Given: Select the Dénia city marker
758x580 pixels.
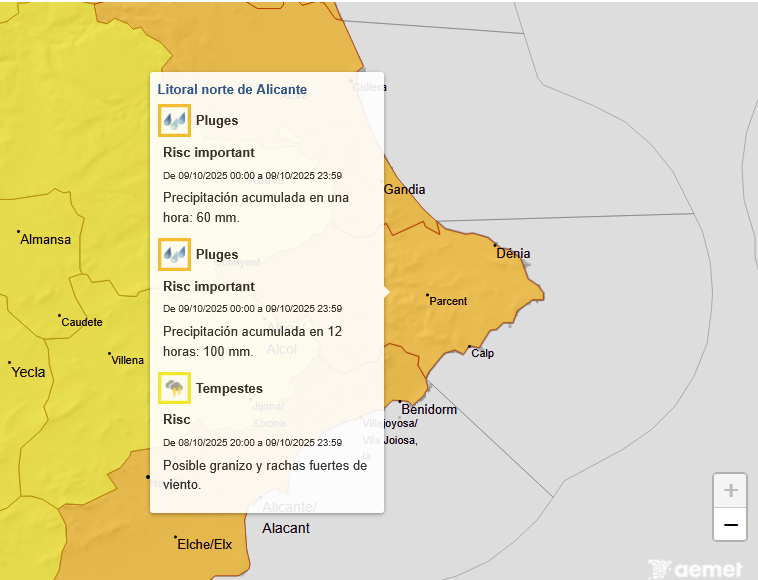Looking at the screenshot, I should 494,244.
